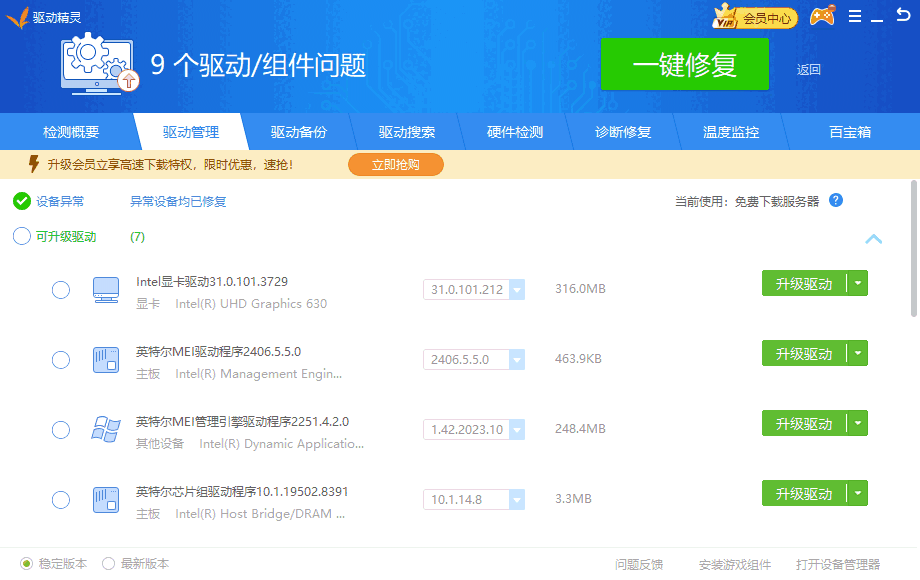Image resolution: width=920 pixels, height=580 pixels.
Task: Click the blue help question mark icon
Action: pos(836,200)
